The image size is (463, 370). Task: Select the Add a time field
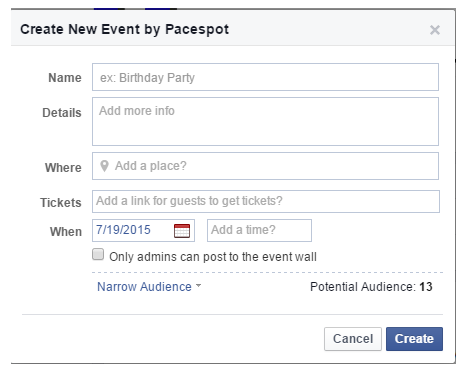click(259, 230)
